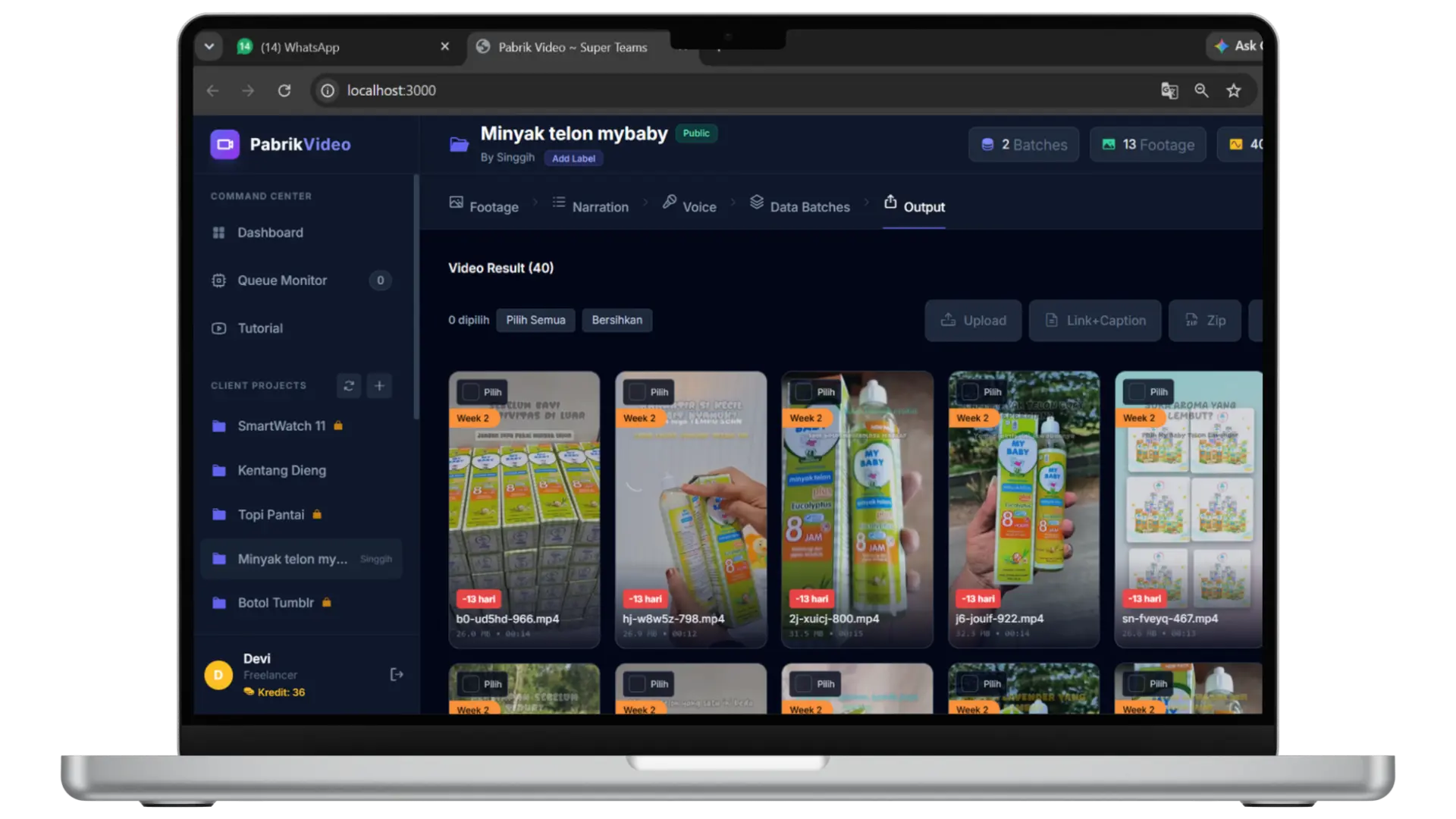Click the -13 hari badge on hj-w8w5z-798.mp4
This screenshot has width=1456, height=819.
pos(645,598)
